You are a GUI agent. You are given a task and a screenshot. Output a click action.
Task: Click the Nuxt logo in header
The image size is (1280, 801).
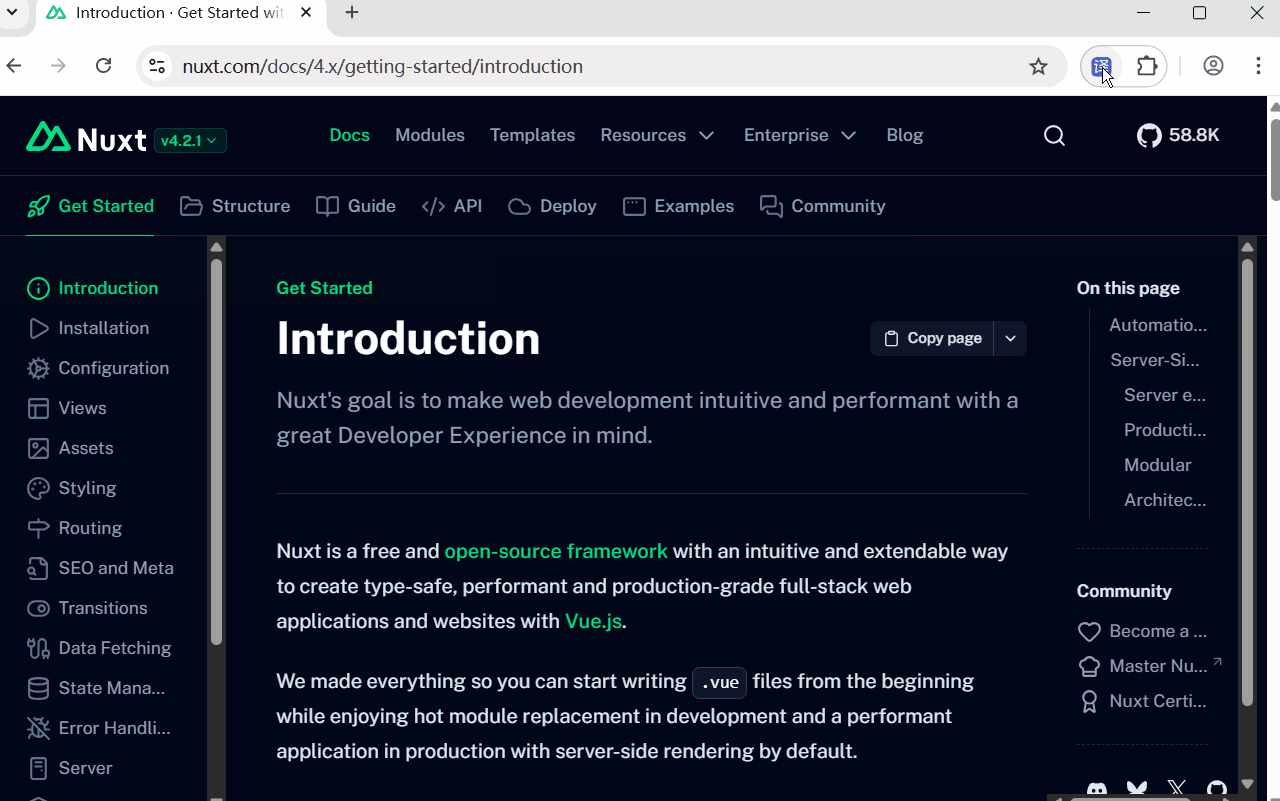86,139
